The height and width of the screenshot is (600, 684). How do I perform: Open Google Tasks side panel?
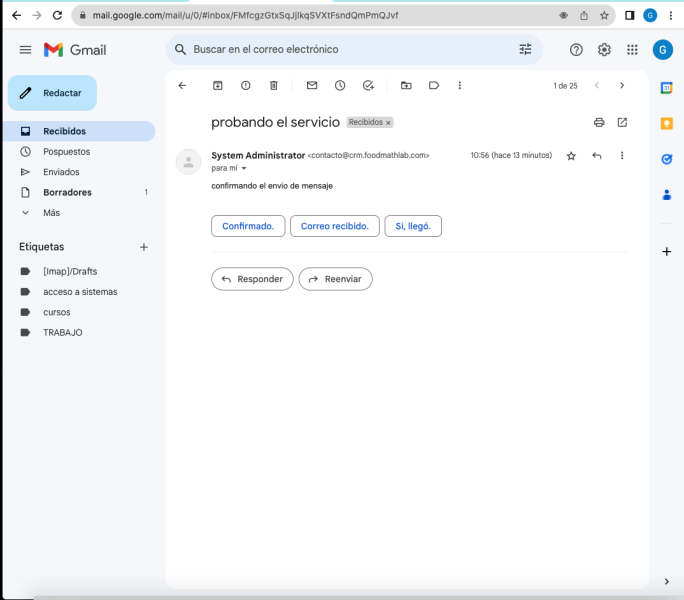[666, 159]
